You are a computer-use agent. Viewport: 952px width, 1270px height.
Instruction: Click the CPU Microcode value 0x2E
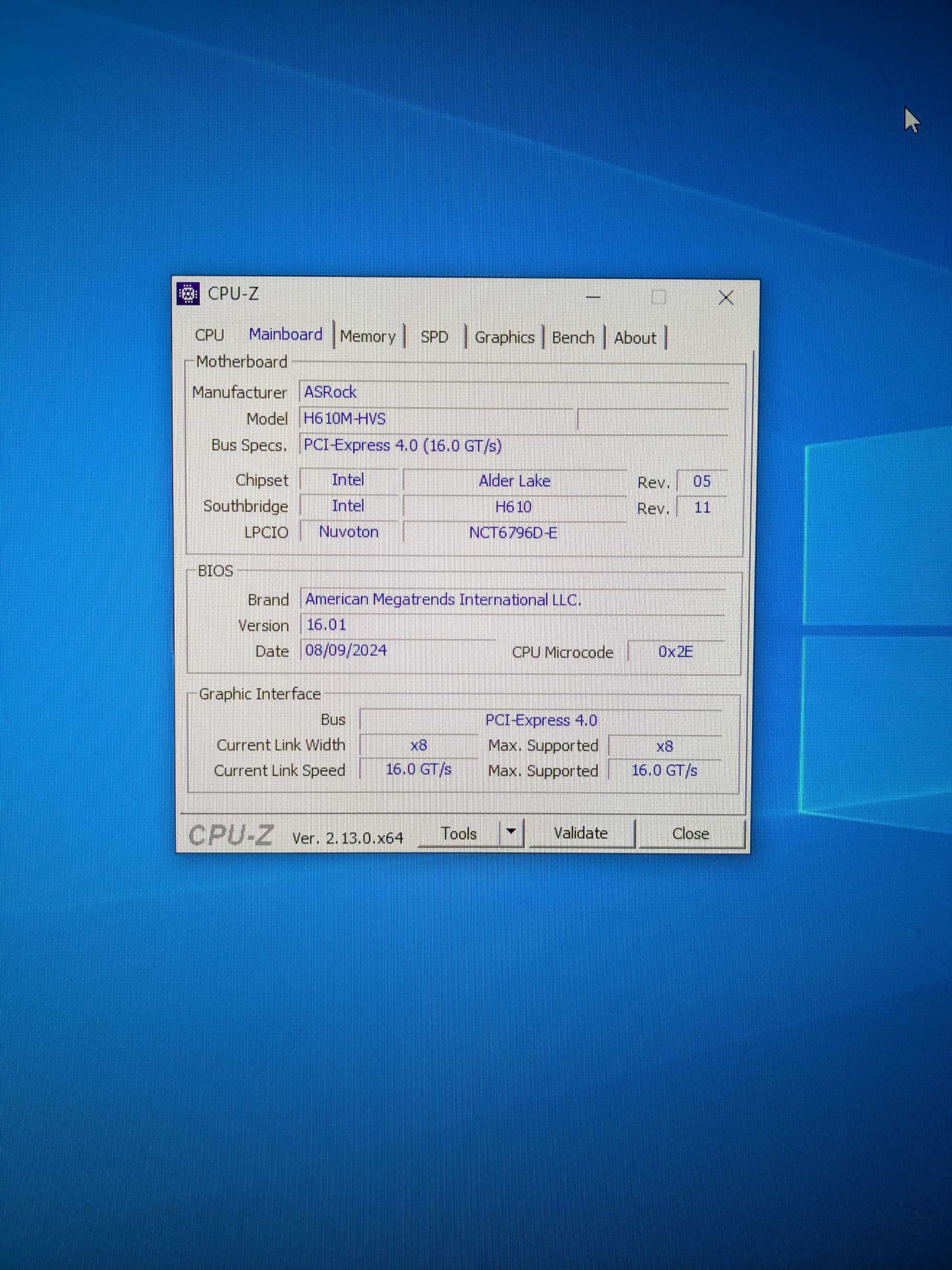(x=676, y=652)
